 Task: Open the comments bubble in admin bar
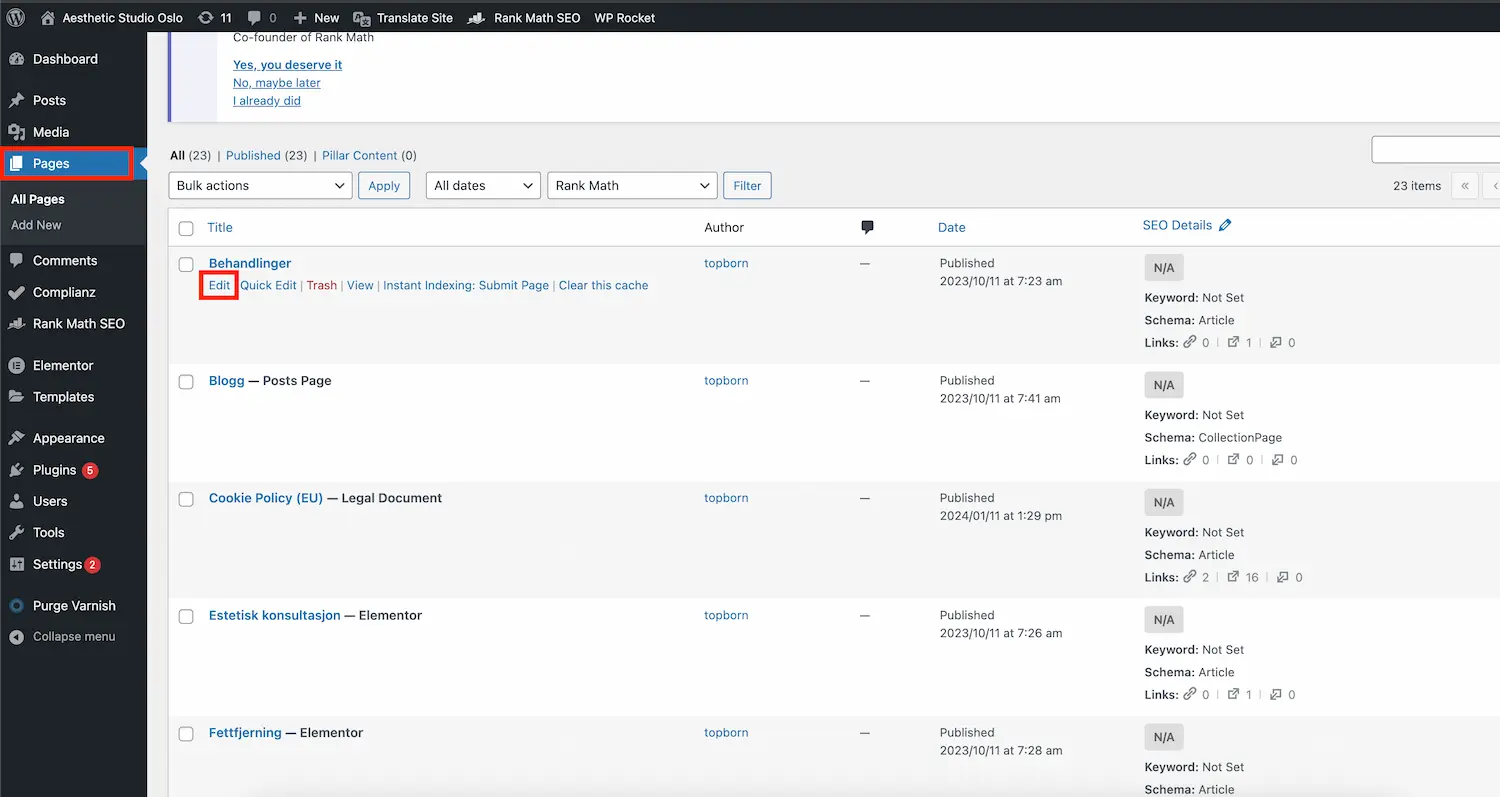[263, 17]
